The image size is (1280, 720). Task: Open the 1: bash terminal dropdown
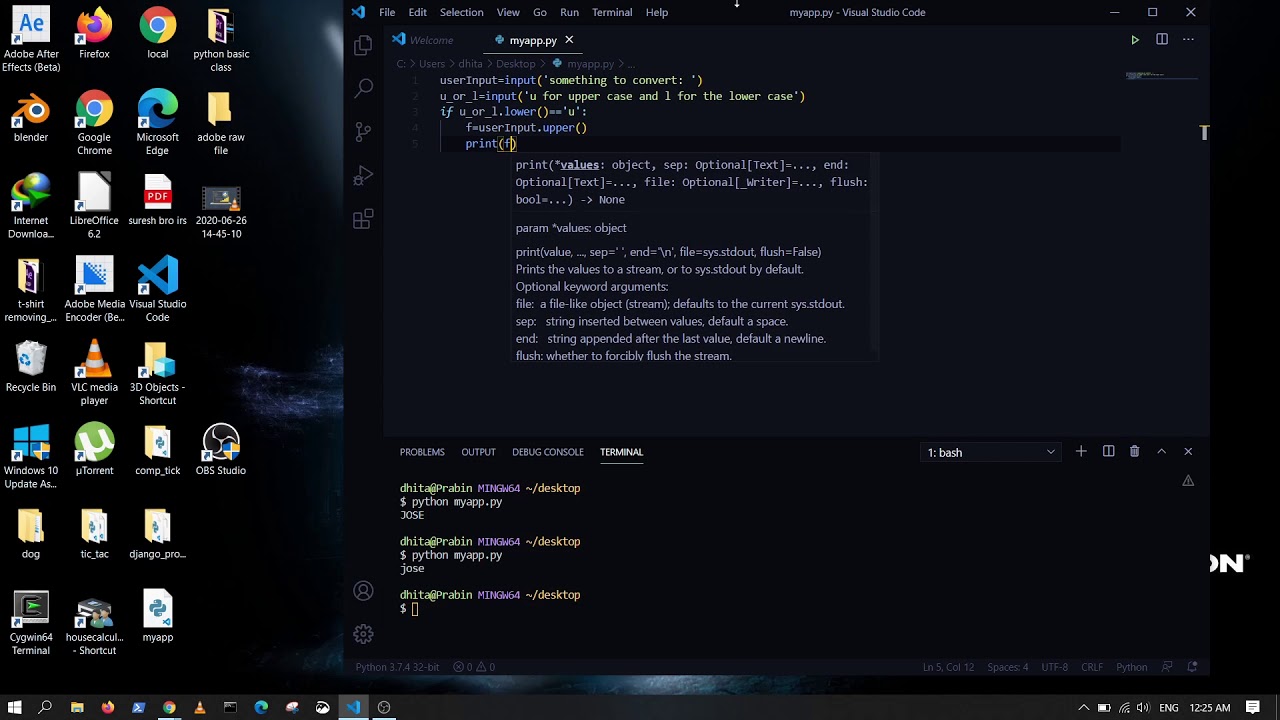[990, 453]
